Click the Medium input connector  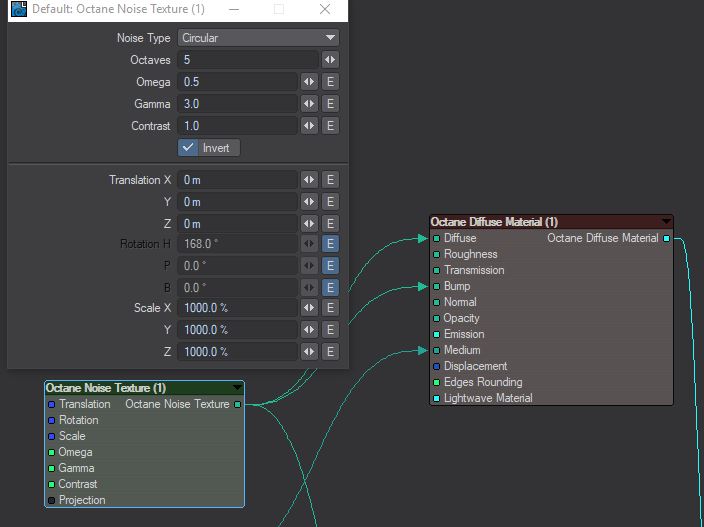(436, 351)
